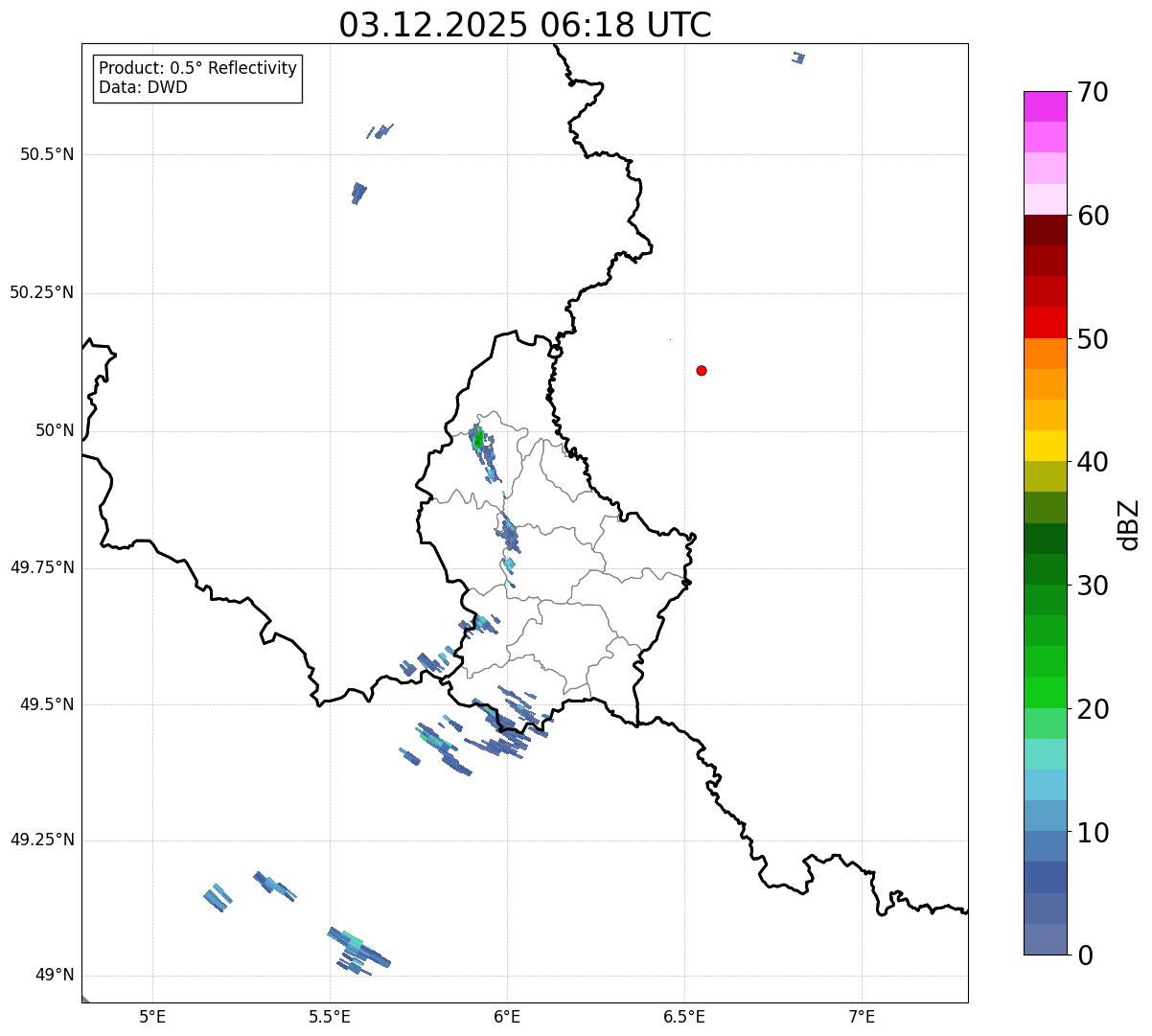Click the 50.25°N latitude label

pos(41,292)
